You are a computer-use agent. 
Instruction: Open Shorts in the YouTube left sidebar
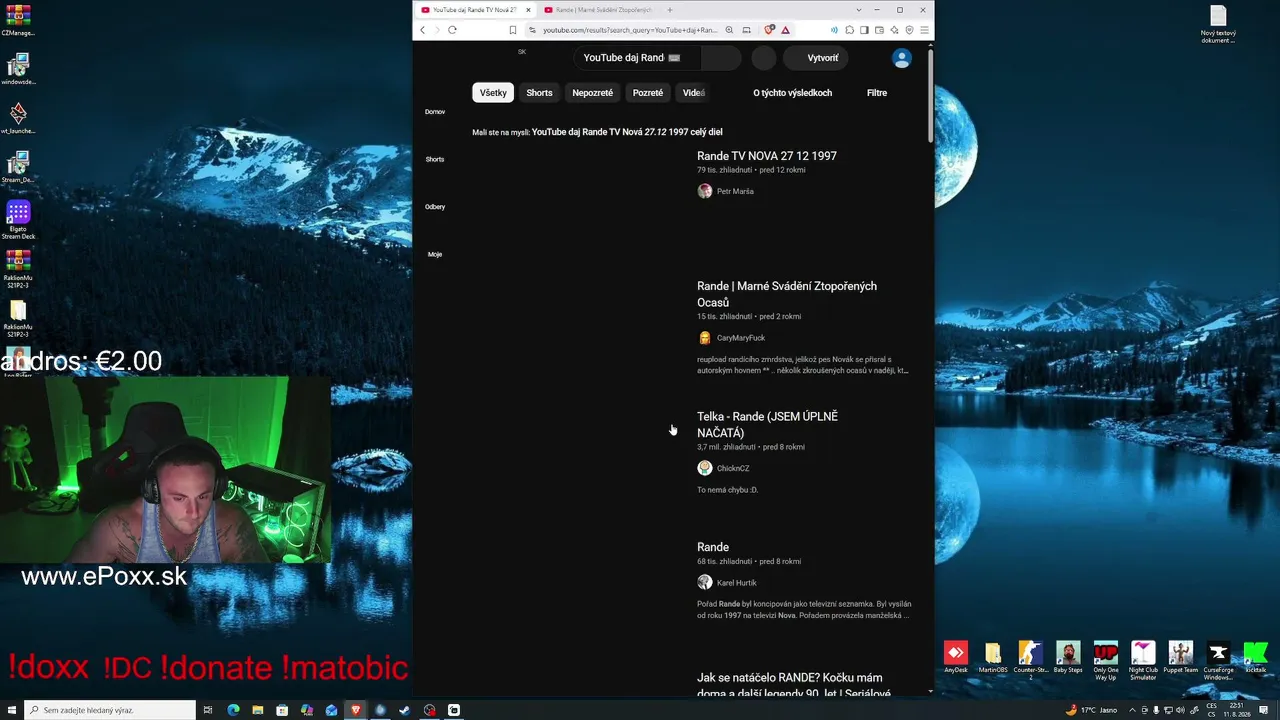click(x=435, y=159)
